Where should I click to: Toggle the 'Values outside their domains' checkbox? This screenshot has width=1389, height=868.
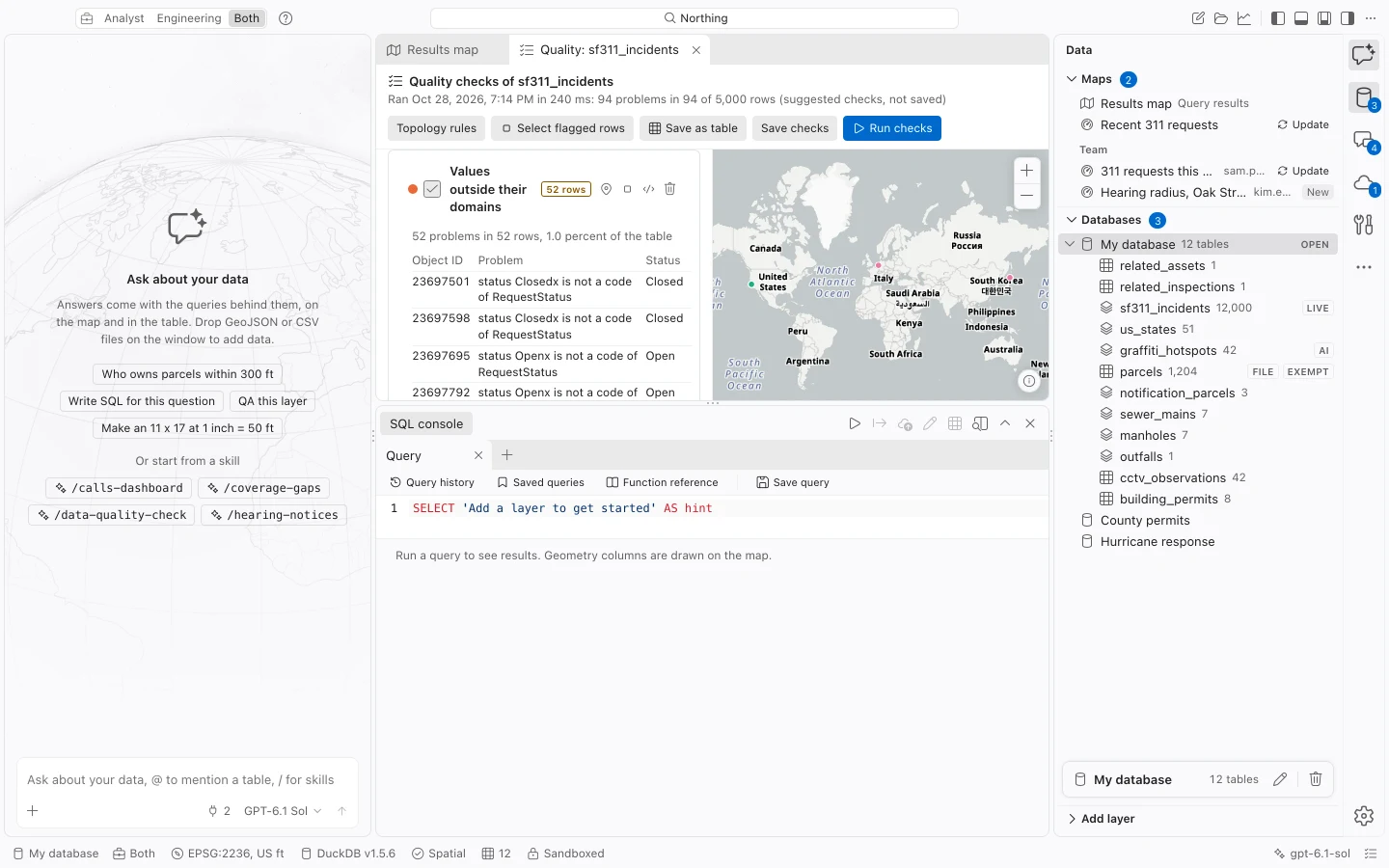coord(432,189)
